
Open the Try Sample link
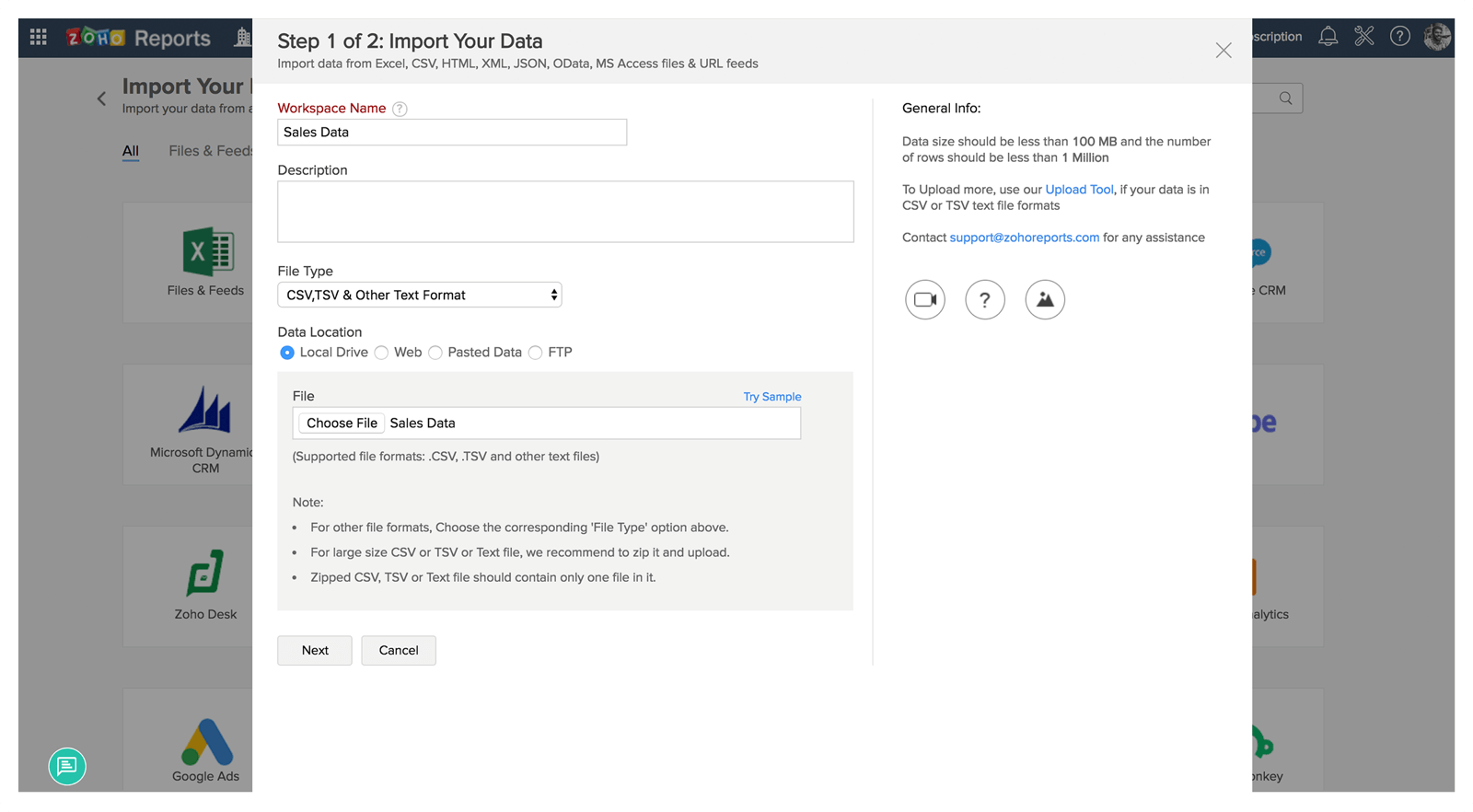771,397
